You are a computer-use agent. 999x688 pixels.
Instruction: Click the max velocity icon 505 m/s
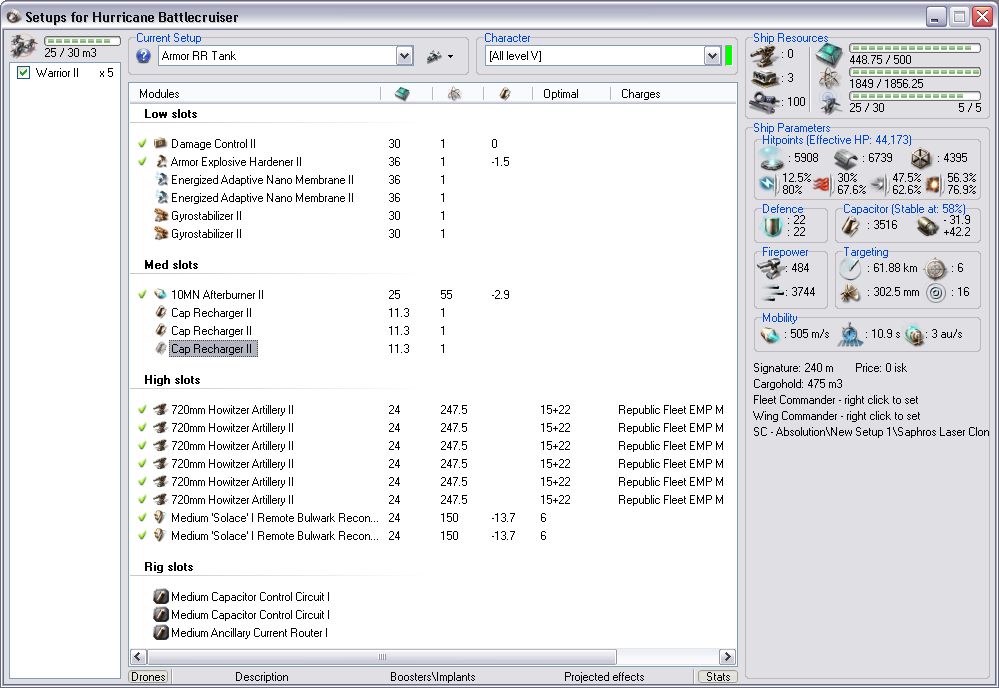770,334
